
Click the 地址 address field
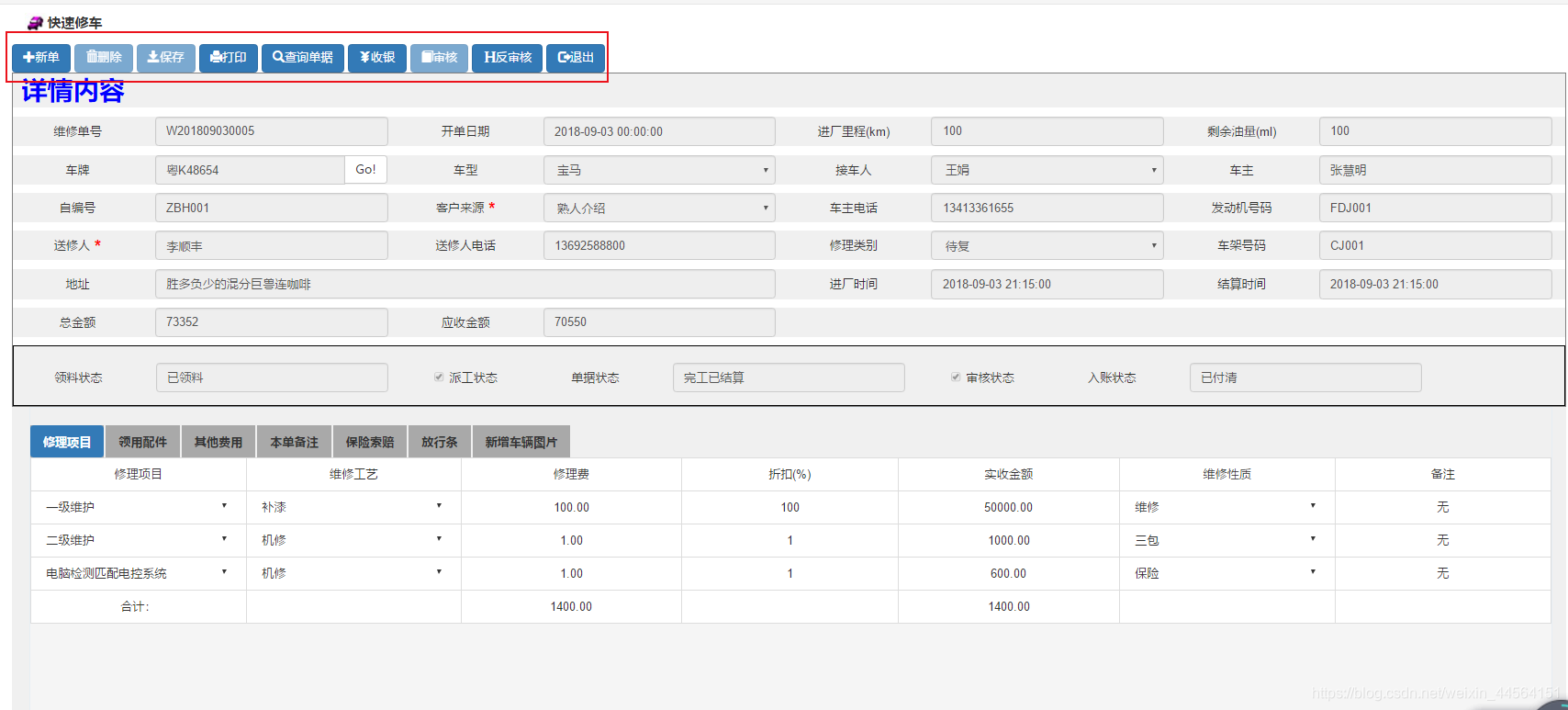(465, 285)
